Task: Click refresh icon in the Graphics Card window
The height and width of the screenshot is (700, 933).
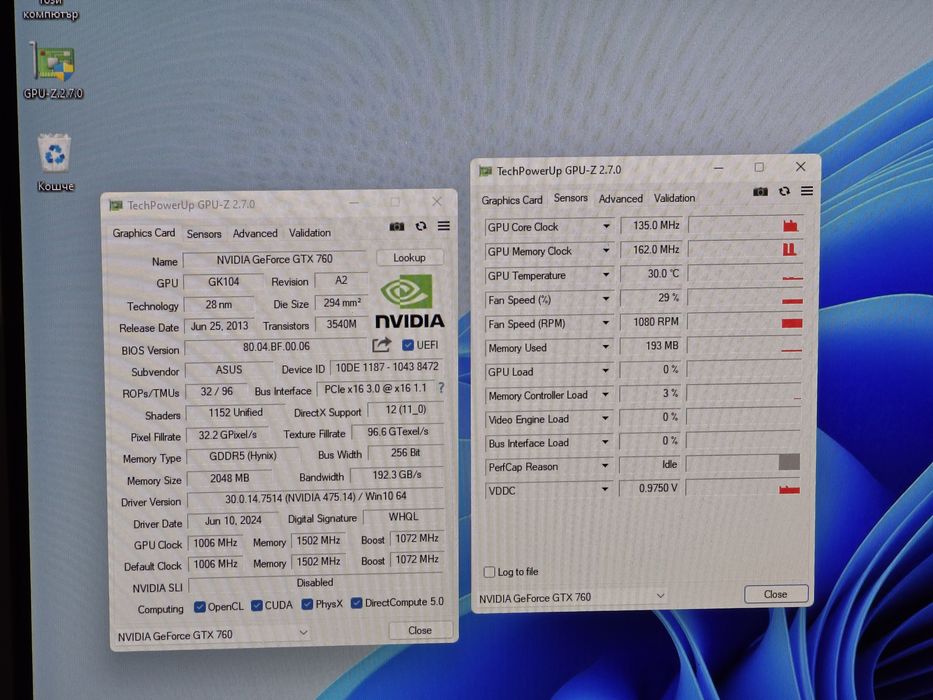Action: [421, 226]
